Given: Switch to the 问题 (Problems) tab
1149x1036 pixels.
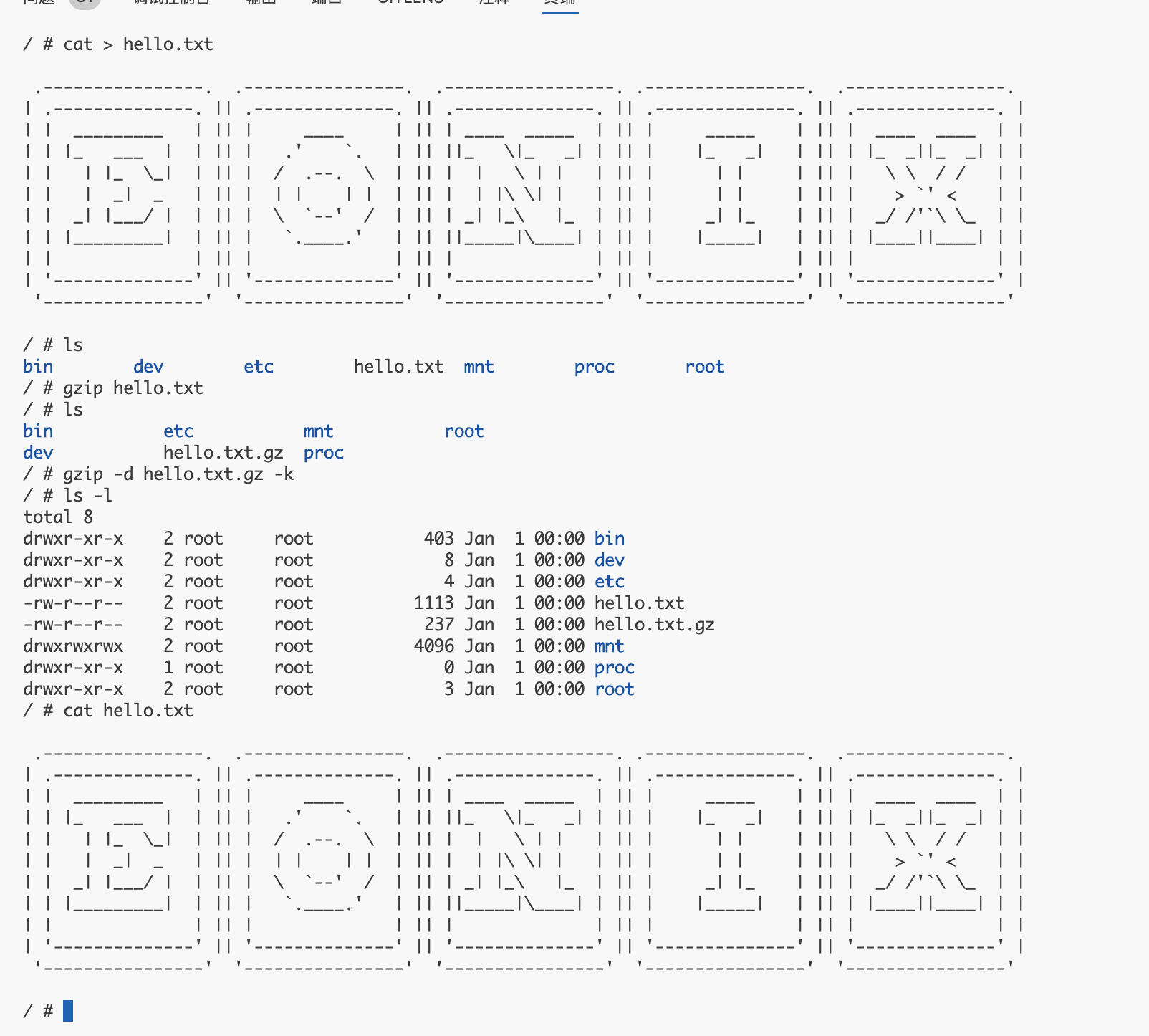Looking at the screenshot, I should [x=39, y=2].
